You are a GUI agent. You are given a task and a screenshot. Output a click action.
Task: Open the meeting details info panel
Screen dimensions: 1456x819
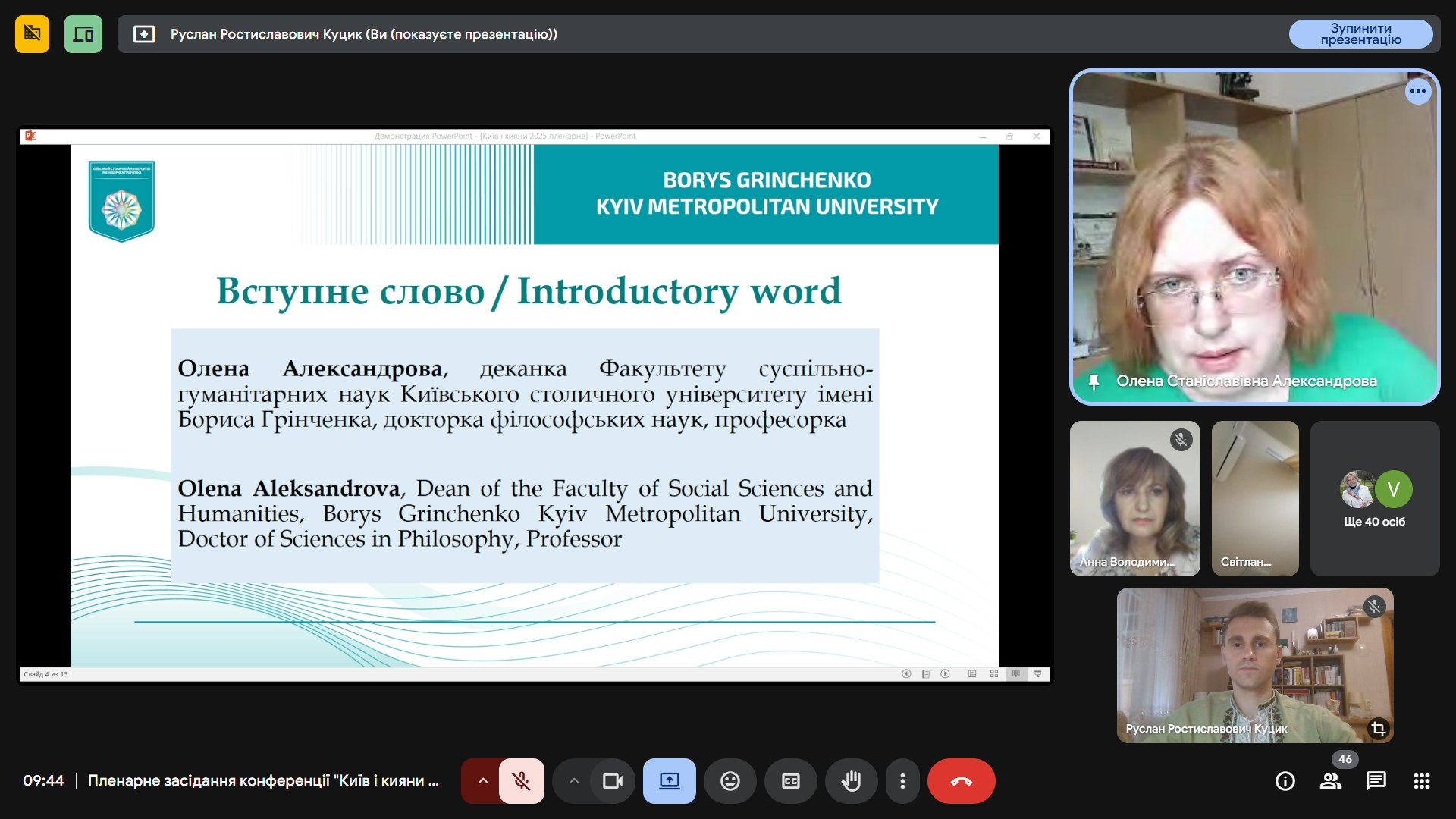pyautogui.click(x=1285, y=781)
